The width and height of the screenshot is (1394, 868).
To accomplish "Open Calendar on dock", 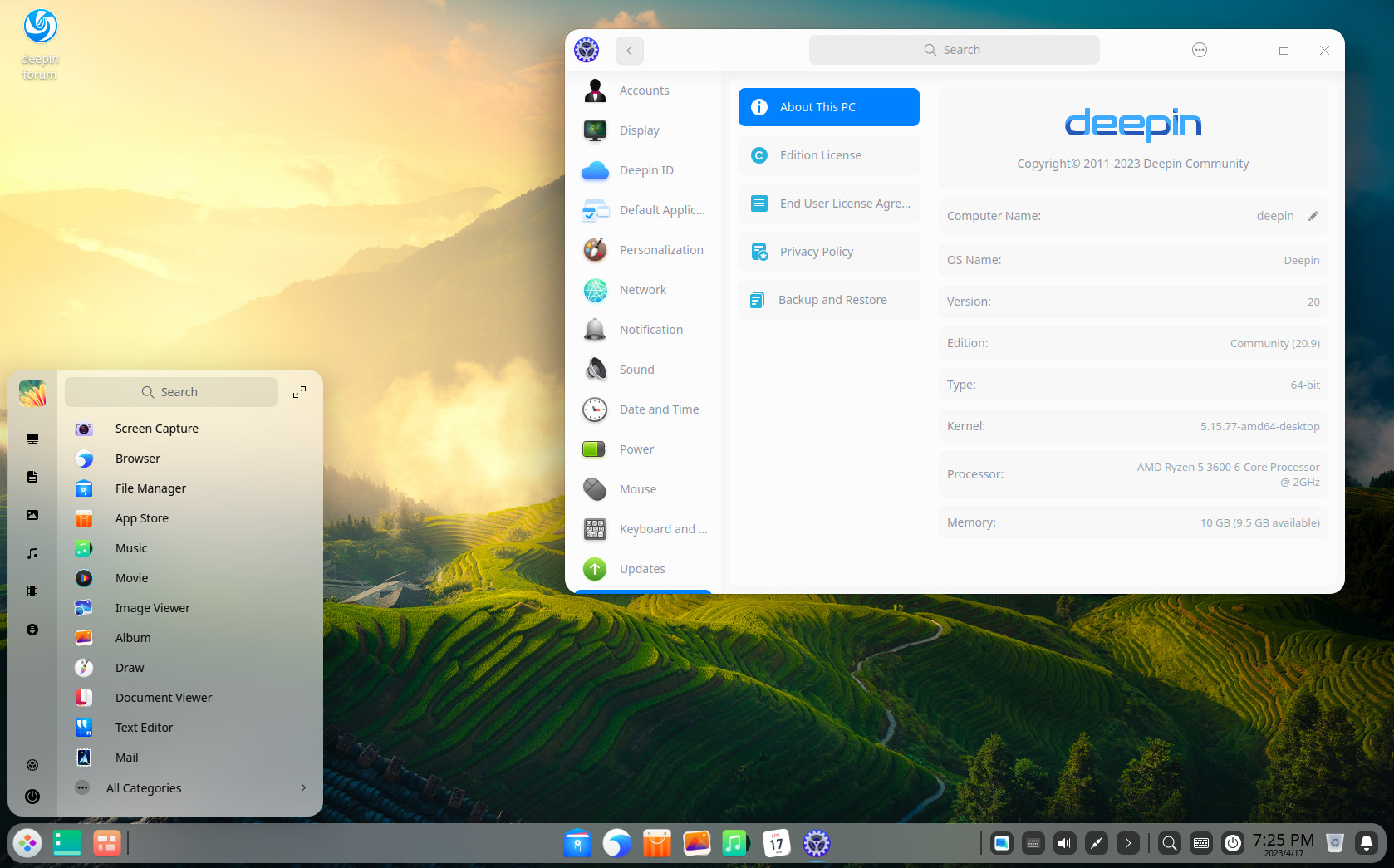I will 777,843.
